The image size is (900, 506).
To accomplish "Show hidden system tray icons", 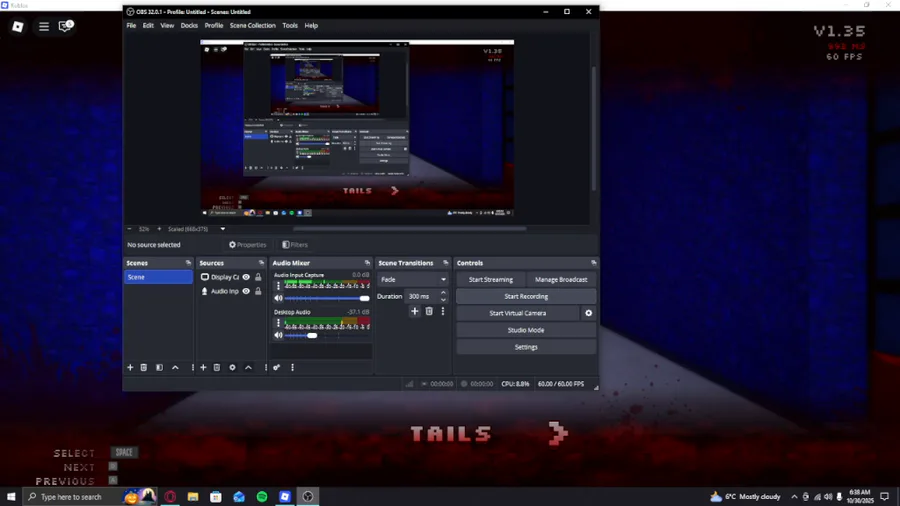I will (794, 497).
